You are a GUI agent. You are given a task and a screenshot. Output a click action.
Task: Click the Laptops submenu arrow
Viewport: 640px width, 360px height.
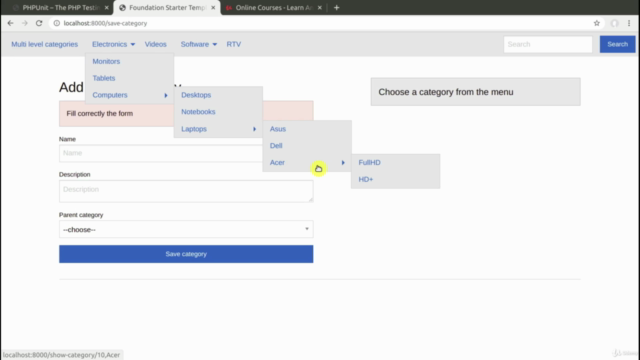(x=254, y=129)
